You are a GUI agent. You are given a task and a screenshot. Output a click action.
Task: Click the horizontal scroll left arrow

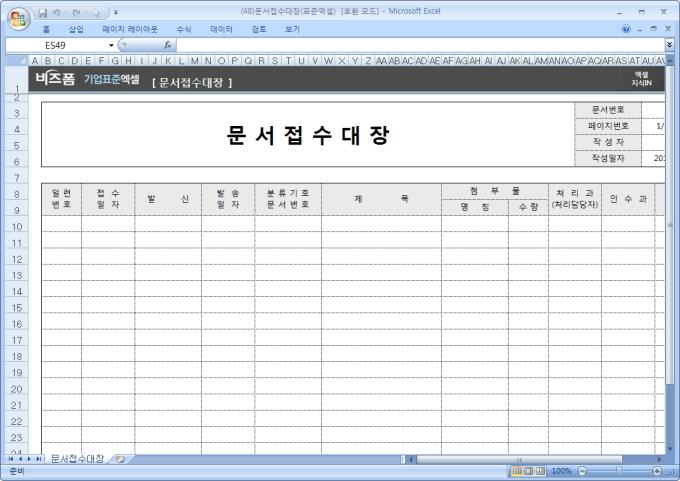coord(411,459)
